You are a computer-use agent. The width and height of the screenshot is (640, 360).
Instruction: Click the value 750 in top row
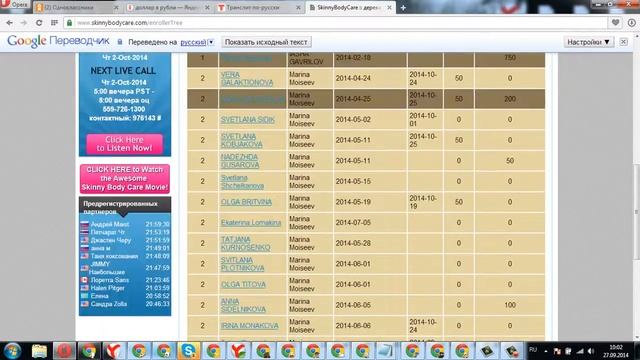click(510, 58)
